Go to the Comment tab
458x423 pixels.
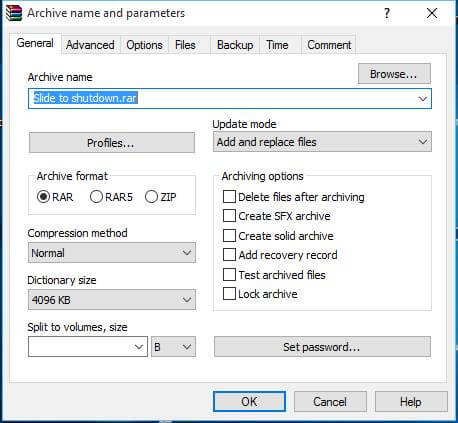(x=329, y=45)
